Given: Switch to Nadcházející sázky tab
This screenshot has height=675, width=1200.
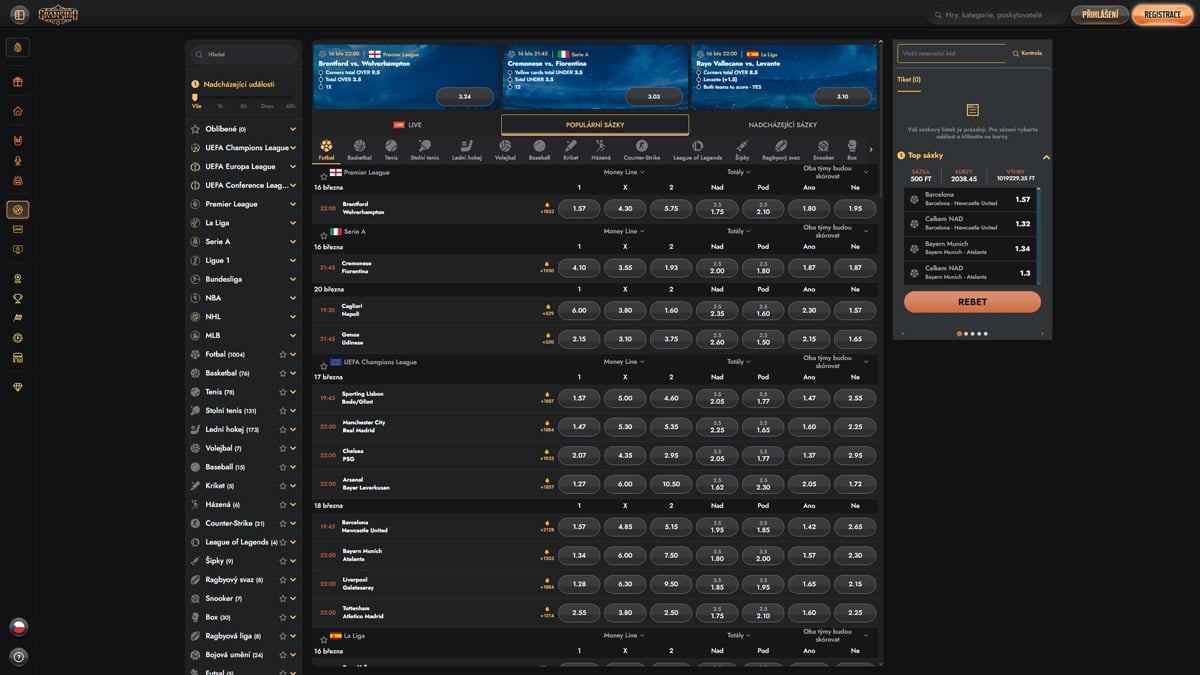Looking at the screenshot, I should click(x=782, y=125).
